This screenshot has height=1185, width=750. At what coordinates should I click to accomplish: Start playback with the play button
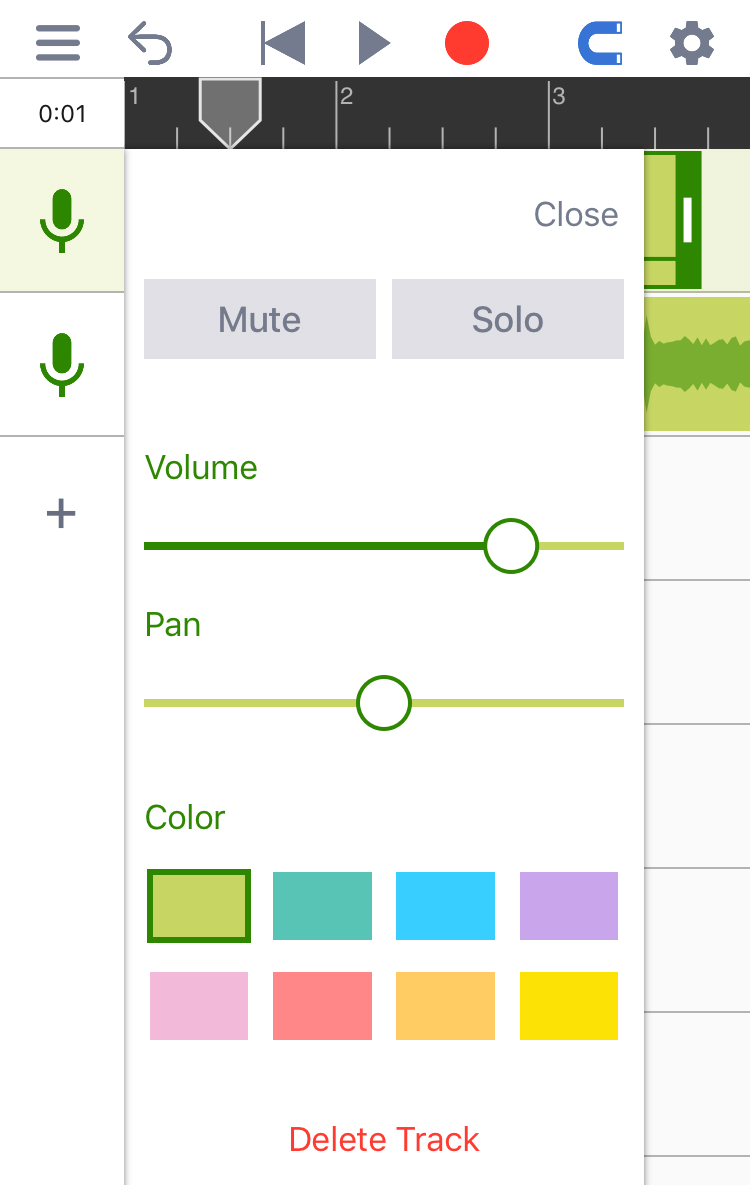tap(374, 42)
